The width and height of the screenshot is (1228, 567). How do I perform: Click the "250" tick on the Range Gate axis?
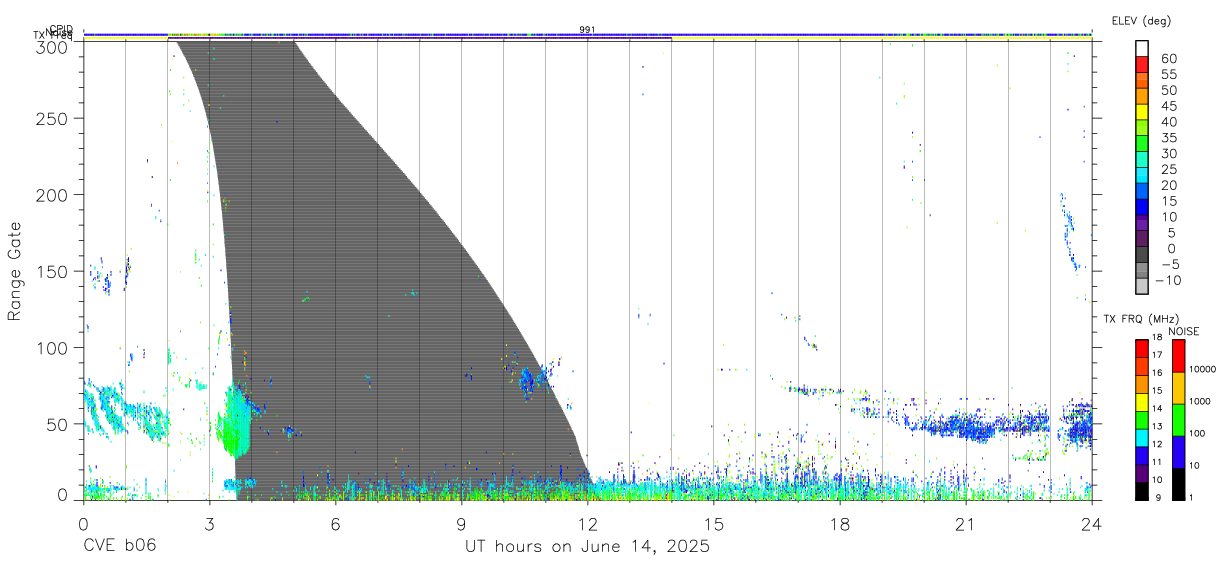pos(52,118)
